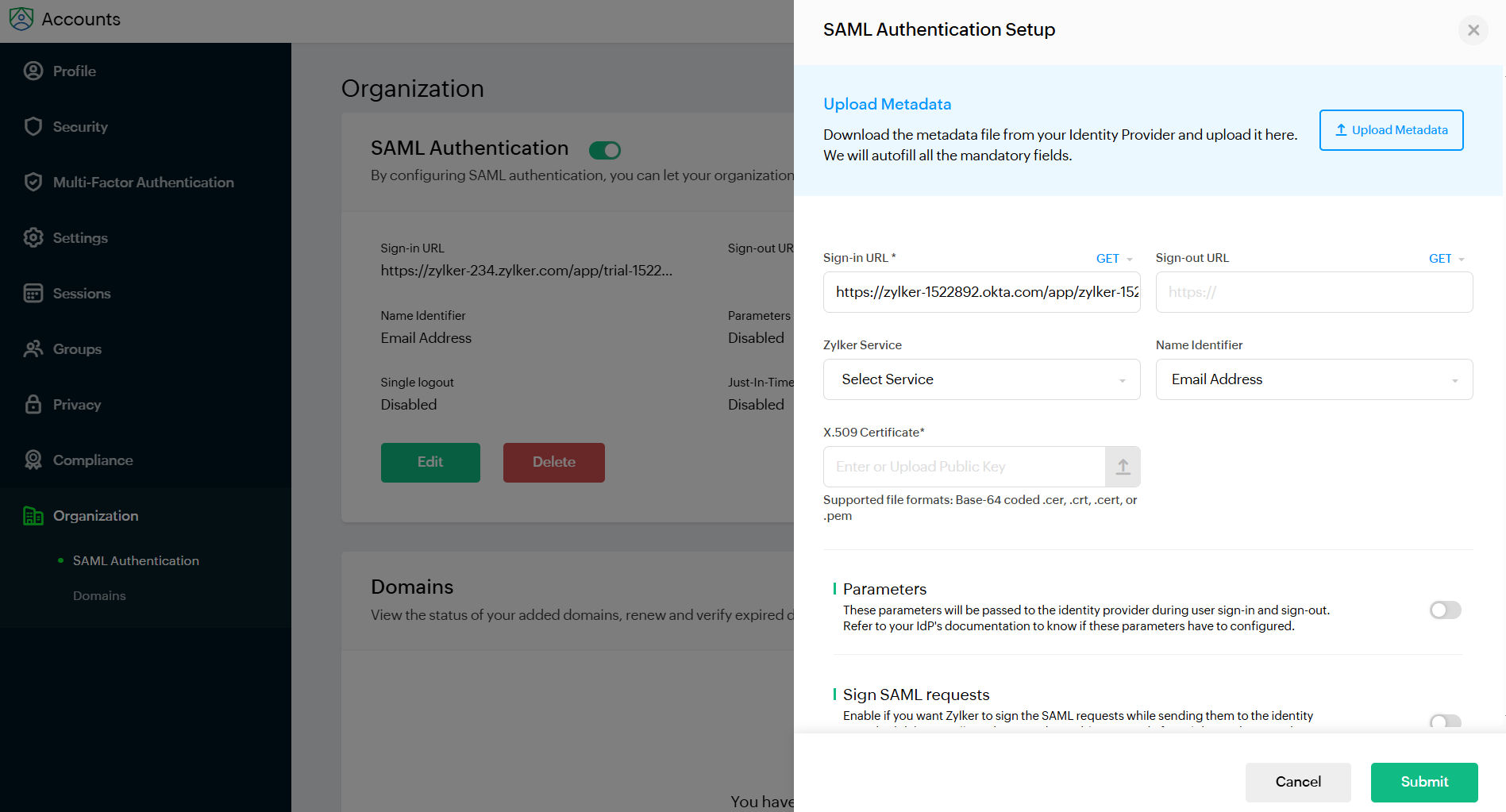Click the green Edit button
The height and width of the screenshot is (812, 1506).
pyautogui.click(x=430, y=463)
